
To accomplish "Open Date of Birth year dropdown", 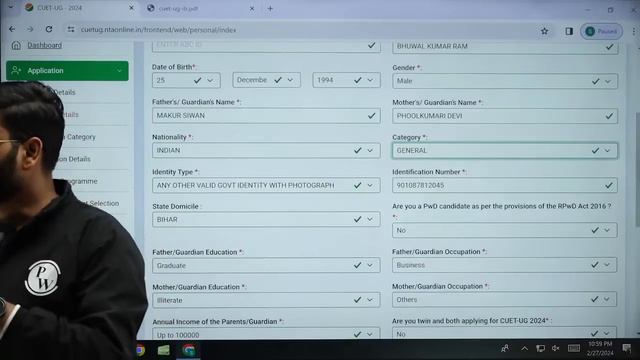I will (x=347, y=80).
